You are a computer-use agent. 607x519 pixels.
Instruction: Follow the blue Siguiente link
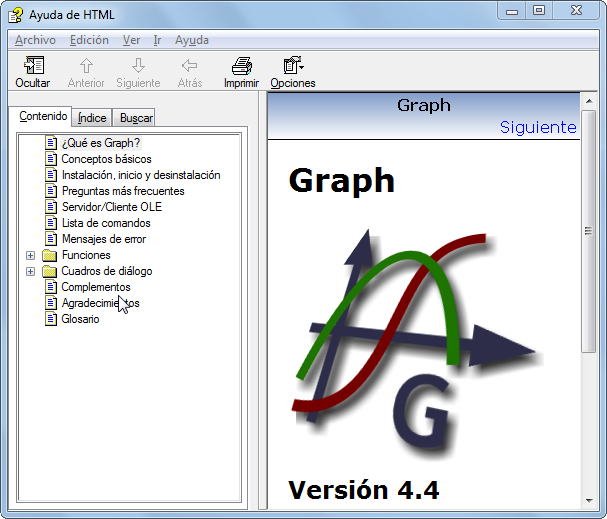click(538, 127)
